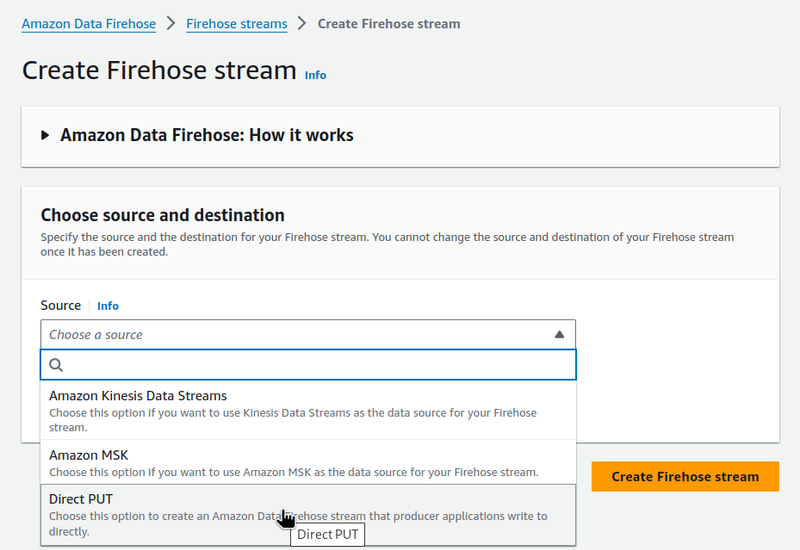Click the dropdown caret arrow icon
The image size is (800, 550).
559,335
